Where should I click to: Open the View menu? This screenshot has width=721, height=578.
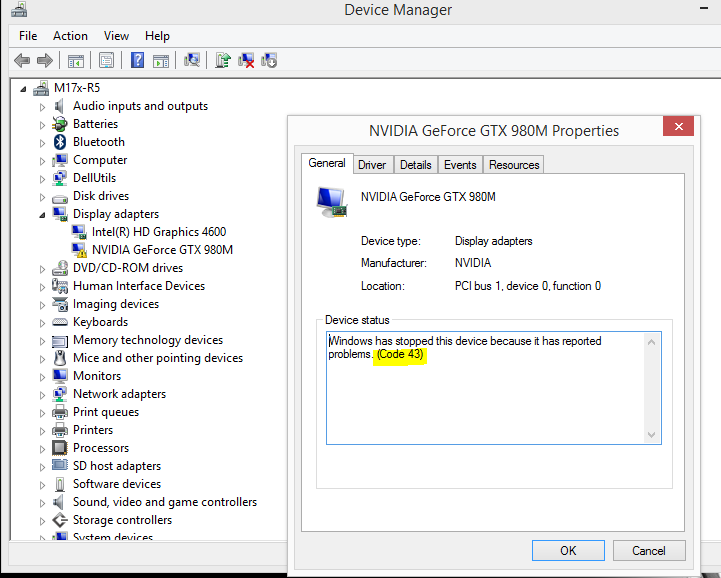(116, 36)
